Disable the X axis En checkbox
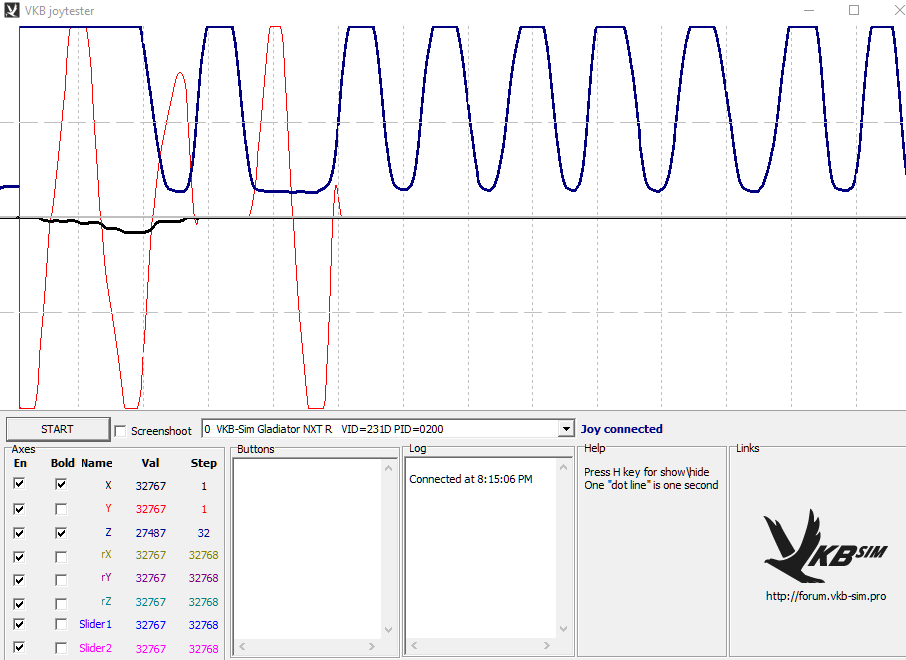Viewport: 906px width, 660px height. tap(19, 484)
